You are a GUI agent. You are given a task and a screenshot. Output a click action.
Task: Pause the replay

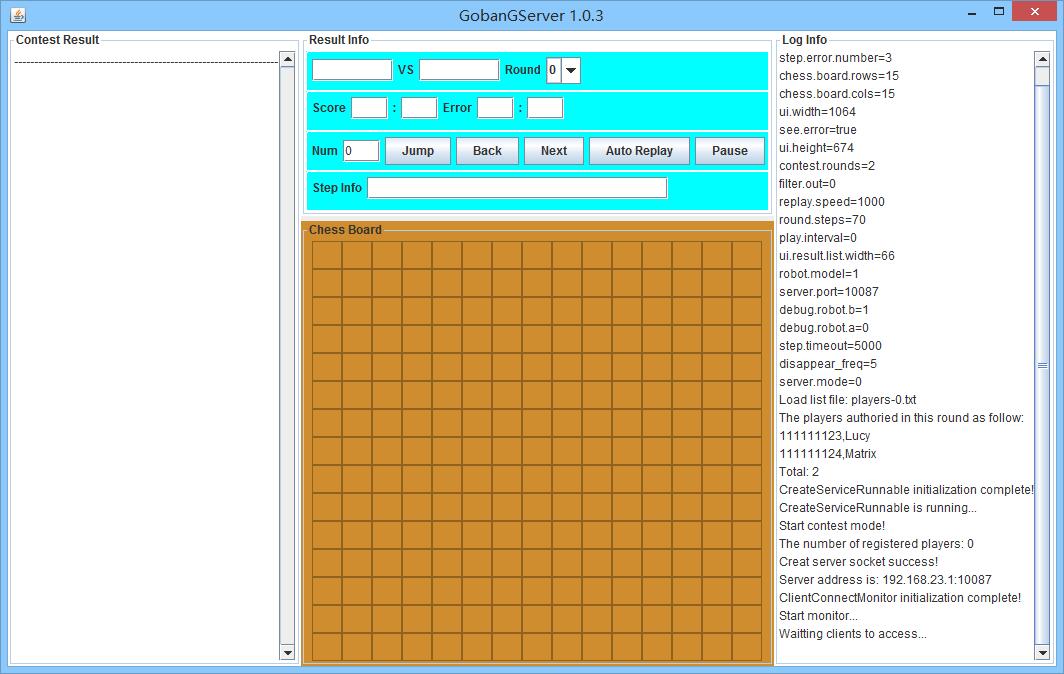[729, 151]
